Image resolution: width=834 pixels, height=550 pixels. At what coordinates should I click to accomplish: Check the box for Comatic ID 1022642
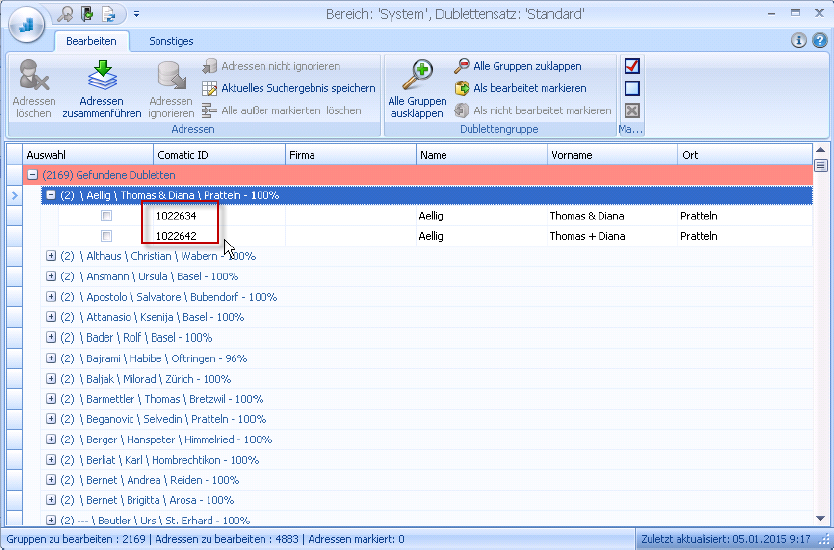click(106, 236)
